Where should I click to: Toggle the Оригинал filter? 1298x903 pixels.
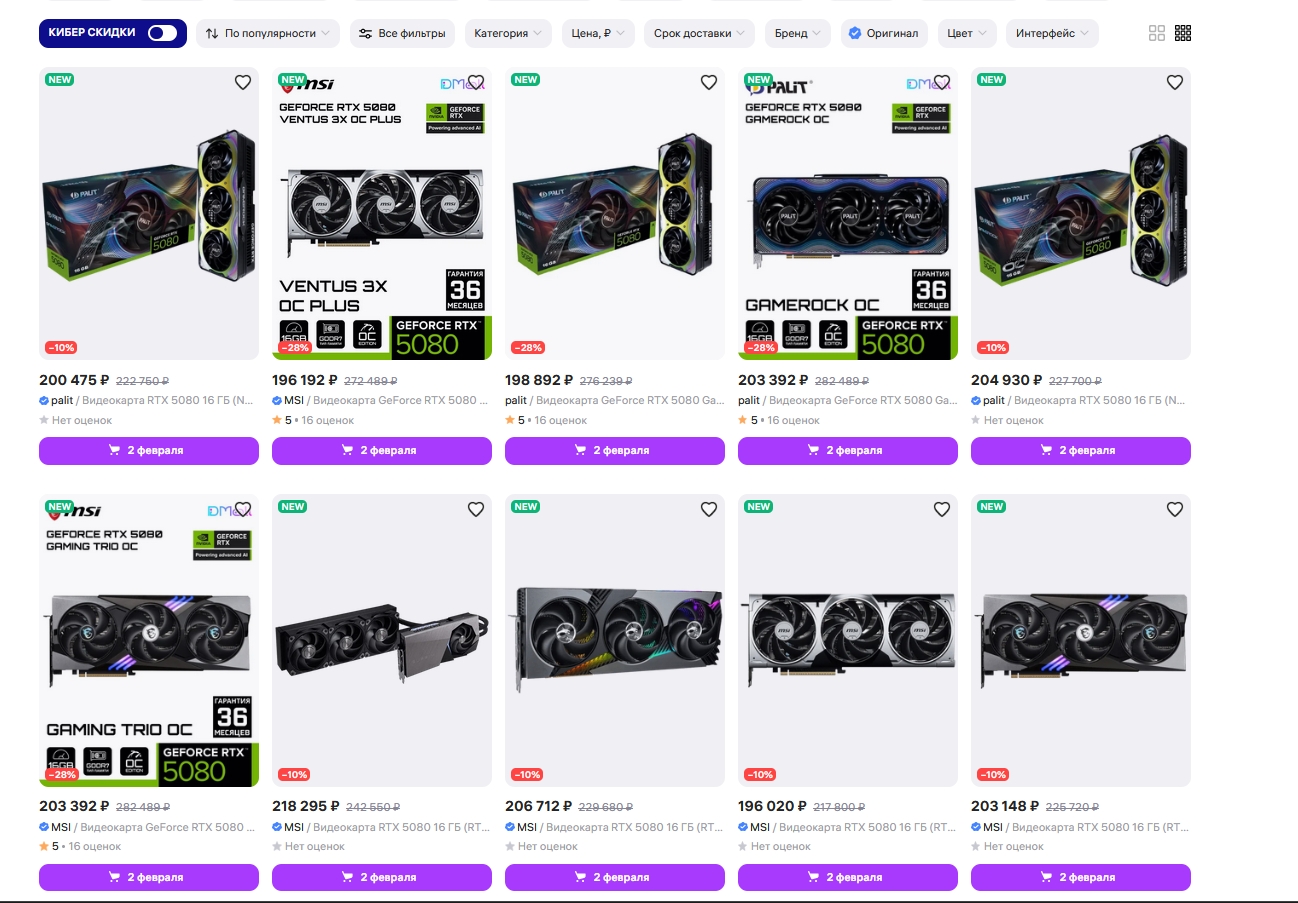(884, 33)
